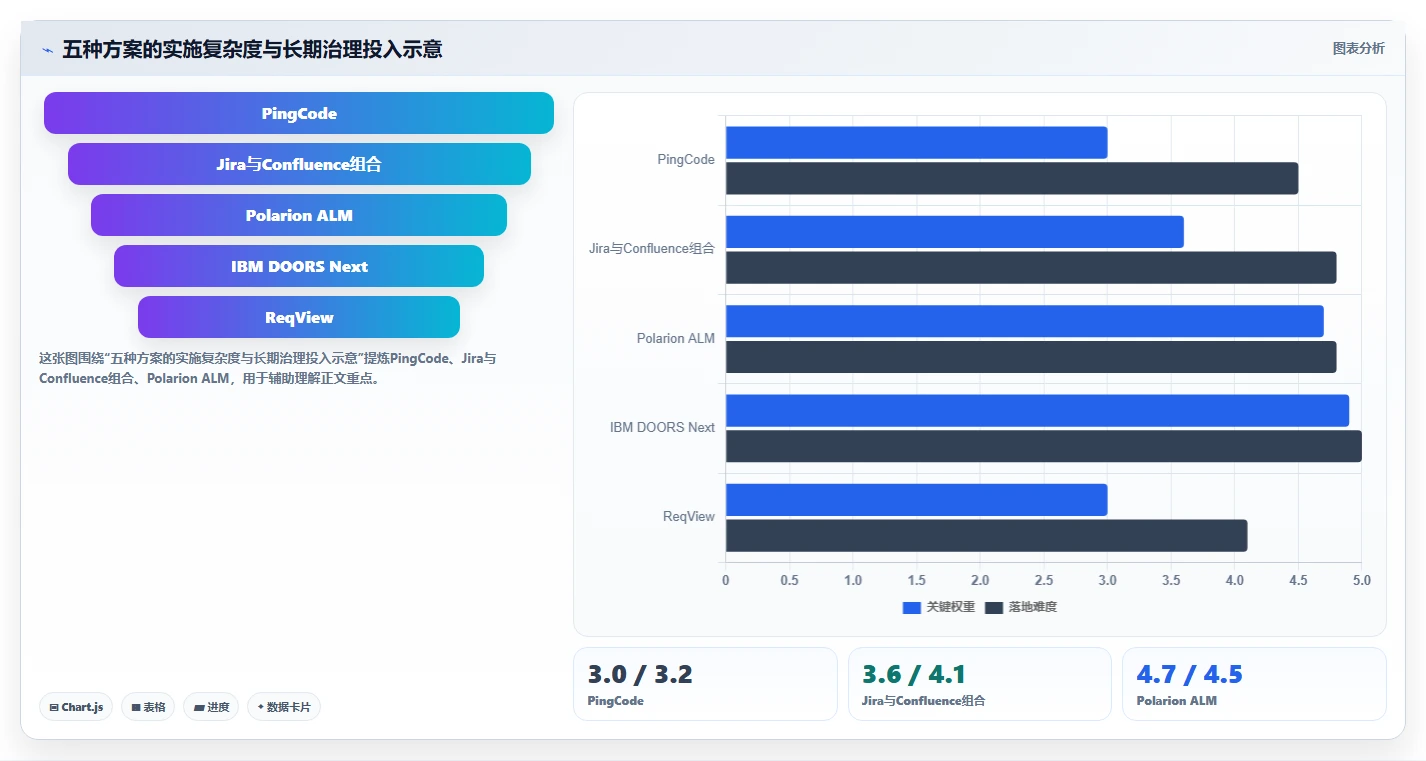Image resolution: width=1426 pixels, height=761 pixels.
Task: Click the Polarion ALM y-axis label
Action: [x=676, y=339]
